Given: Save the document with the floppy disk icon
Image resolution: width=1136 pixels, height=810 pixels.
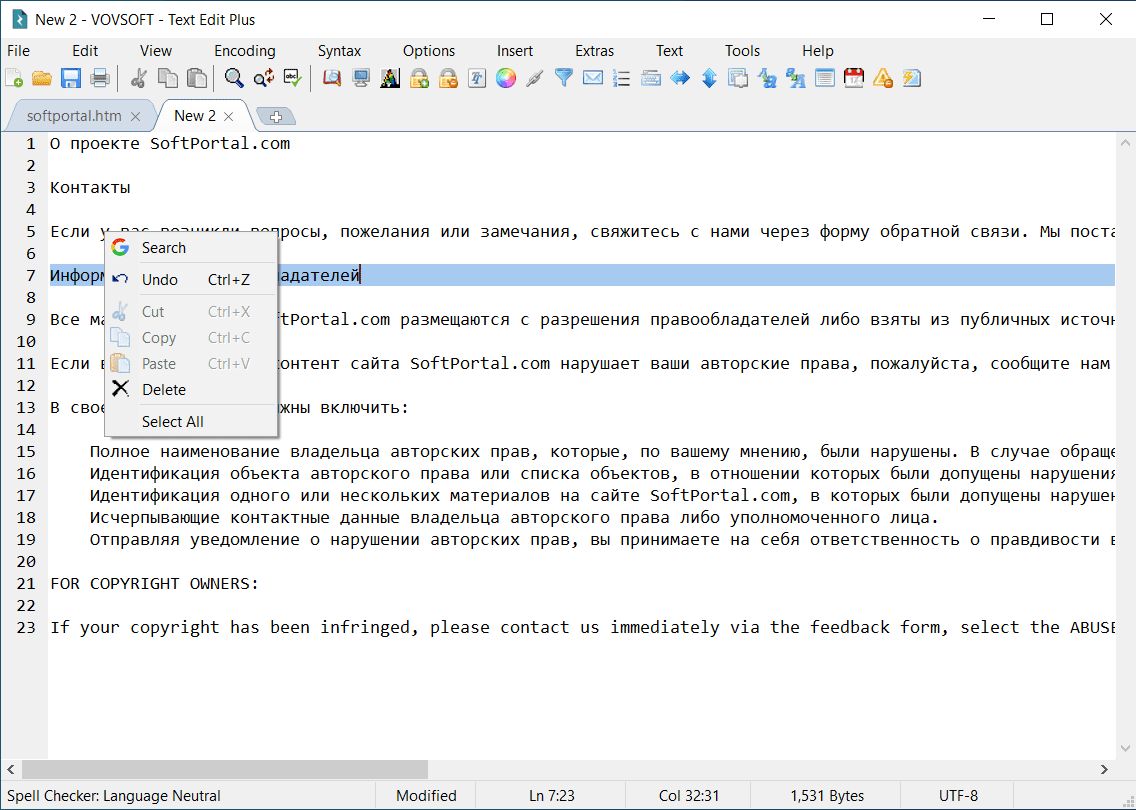Looking at the screenshot, I should (71, 78).
